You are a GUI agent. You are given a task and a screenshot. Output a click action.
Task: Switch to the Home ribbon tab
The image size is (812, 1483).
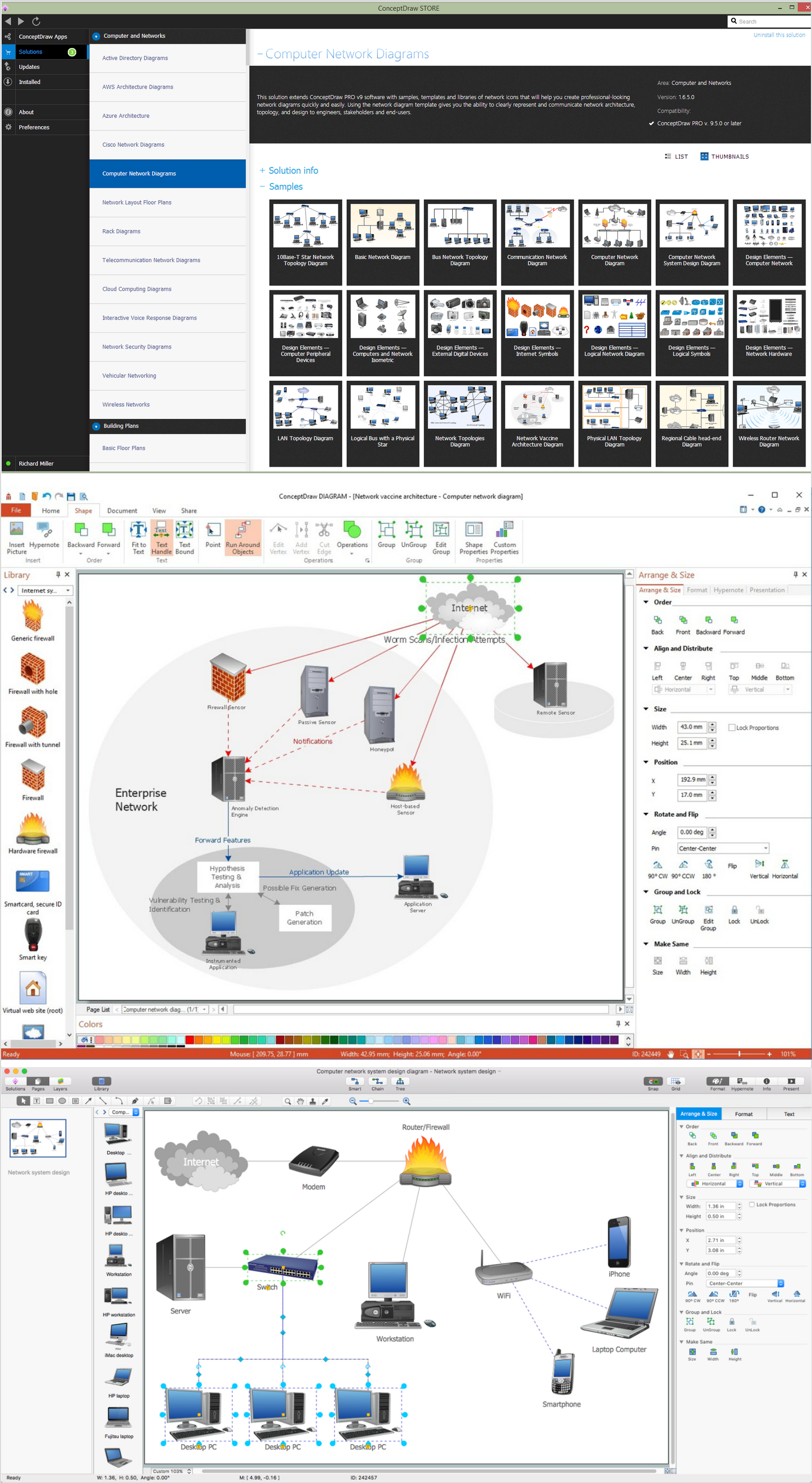point(51,510)
